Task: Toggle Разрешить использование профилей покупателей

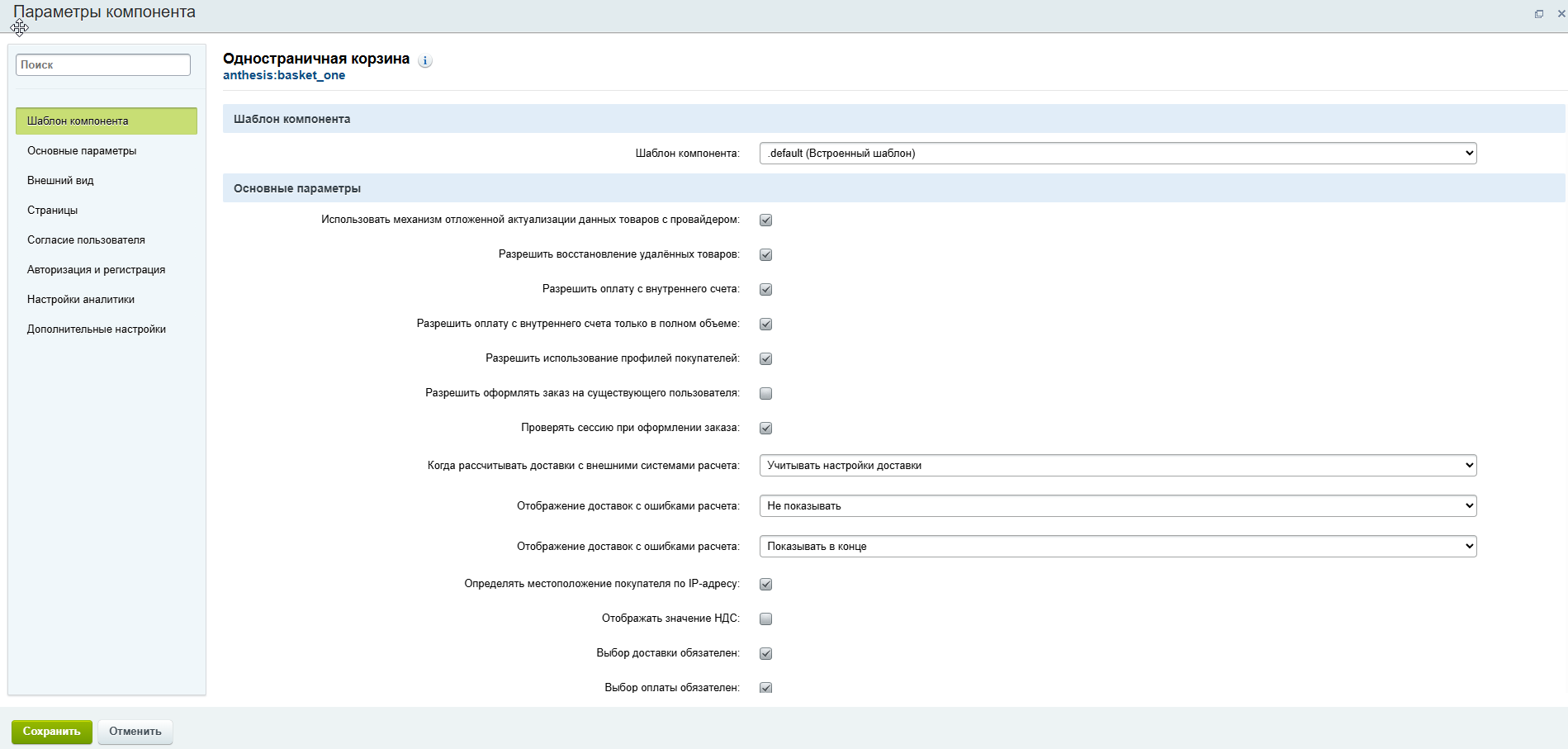Action: click(x=766, y=359)
